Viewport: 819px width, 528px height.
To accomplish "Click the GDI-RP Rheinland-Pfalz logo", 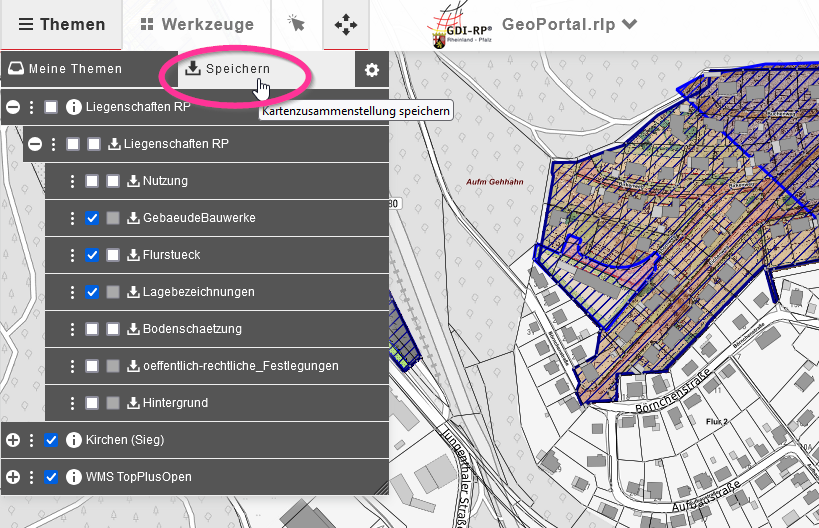I will pos(459,26).
